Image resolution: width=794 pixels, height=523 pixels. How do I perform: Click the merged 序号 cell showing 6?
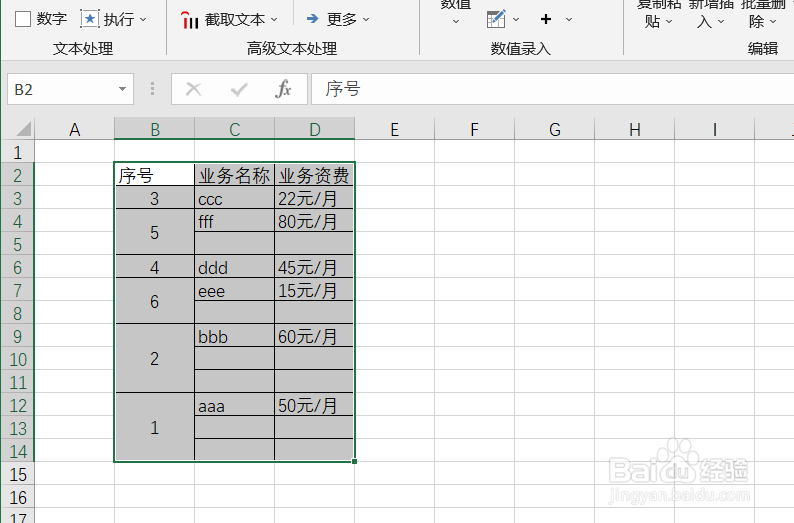click(154, 302)
